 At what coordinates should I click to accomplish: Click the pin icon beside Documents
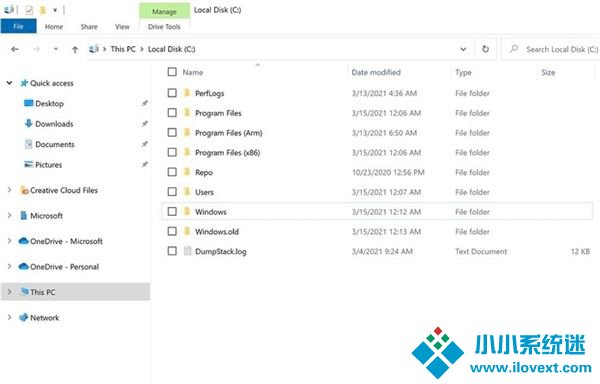144,144
